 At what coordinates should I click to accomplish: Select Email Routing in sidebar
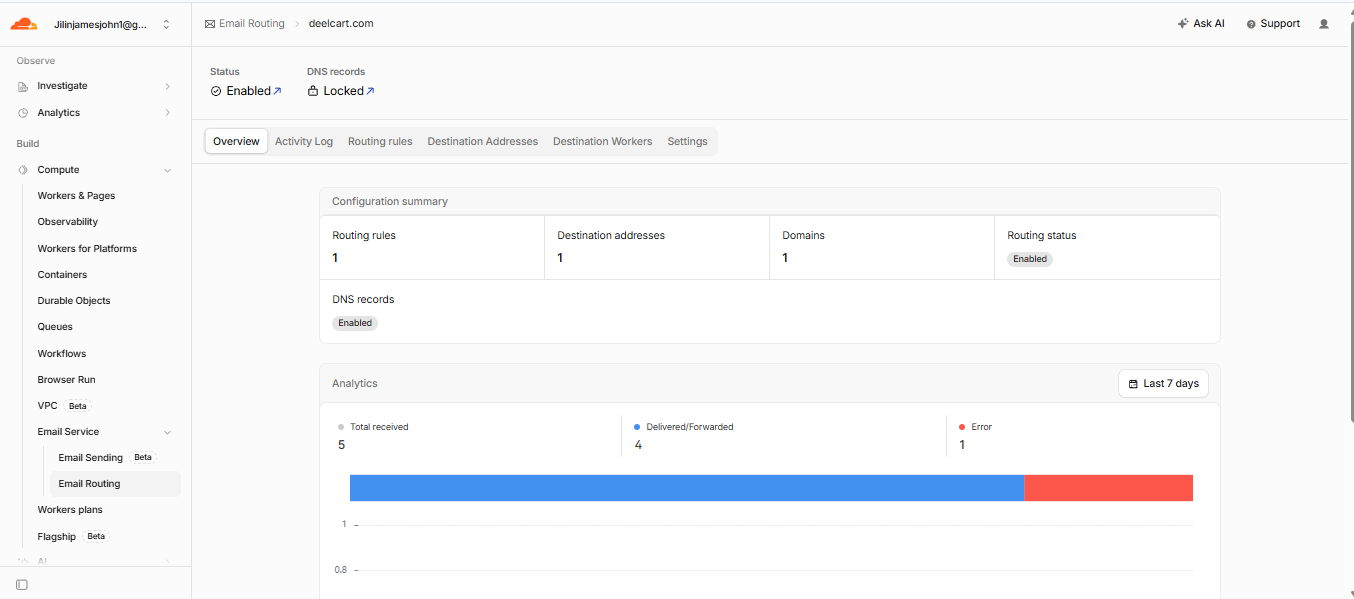coord(114,484)
